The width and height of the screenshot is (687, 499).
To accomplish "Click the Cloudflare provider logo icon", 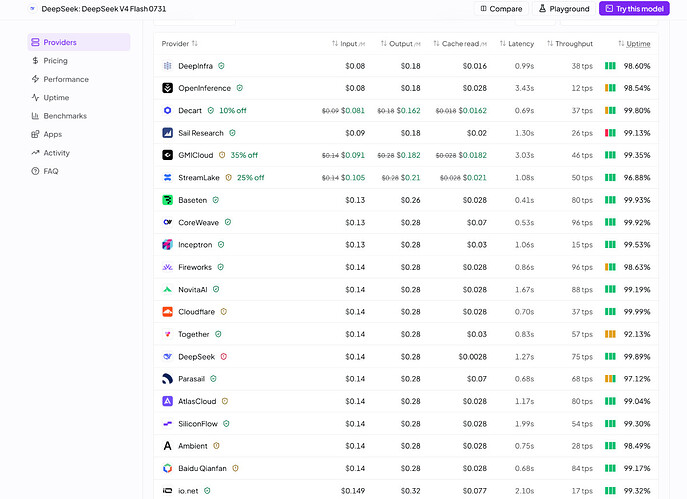I will click(167, 311).
